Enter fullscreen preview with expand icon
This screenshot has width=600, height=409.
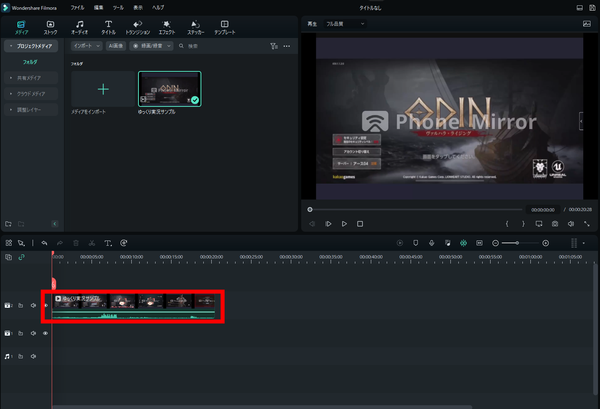pyautogui.click(x=587, y=224)
